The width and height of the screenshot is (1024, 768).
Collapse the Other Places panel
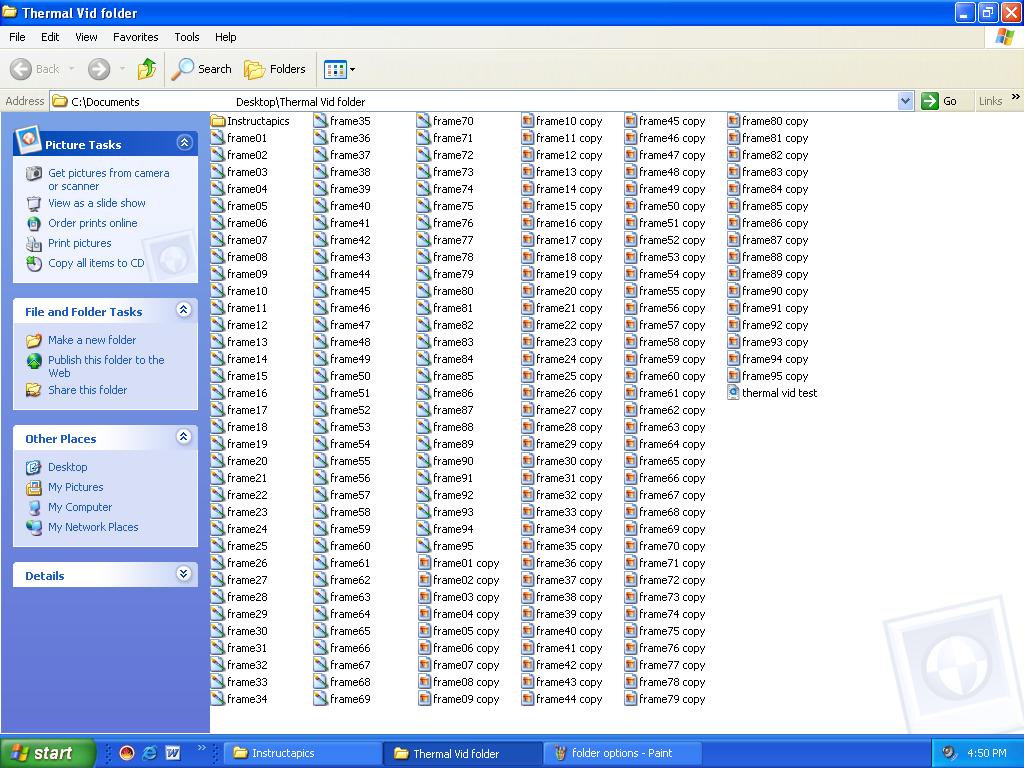[184, 437]
